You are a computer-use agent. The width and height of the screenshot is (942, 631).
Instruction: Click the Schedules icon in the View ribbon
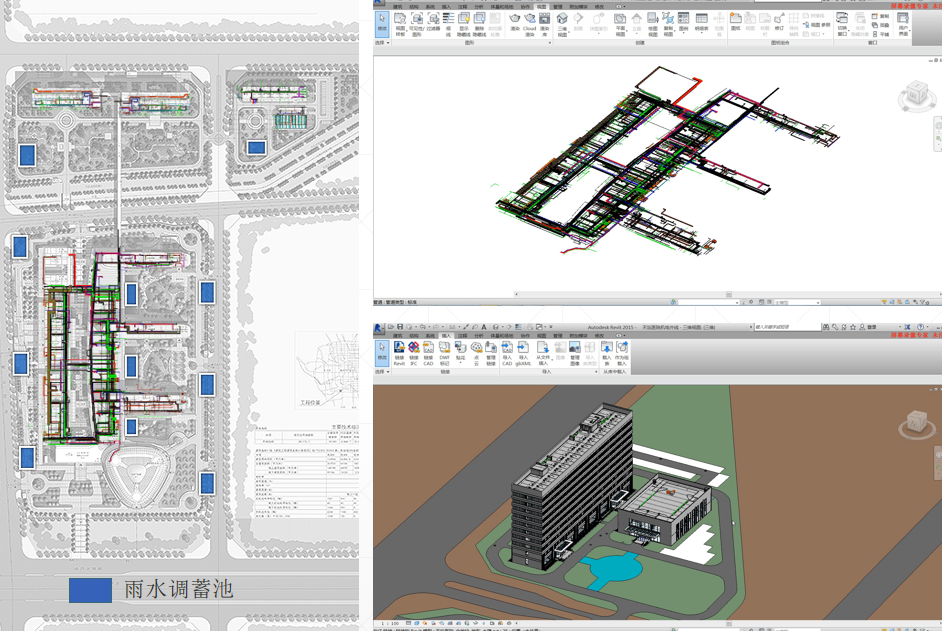(702, 21)
